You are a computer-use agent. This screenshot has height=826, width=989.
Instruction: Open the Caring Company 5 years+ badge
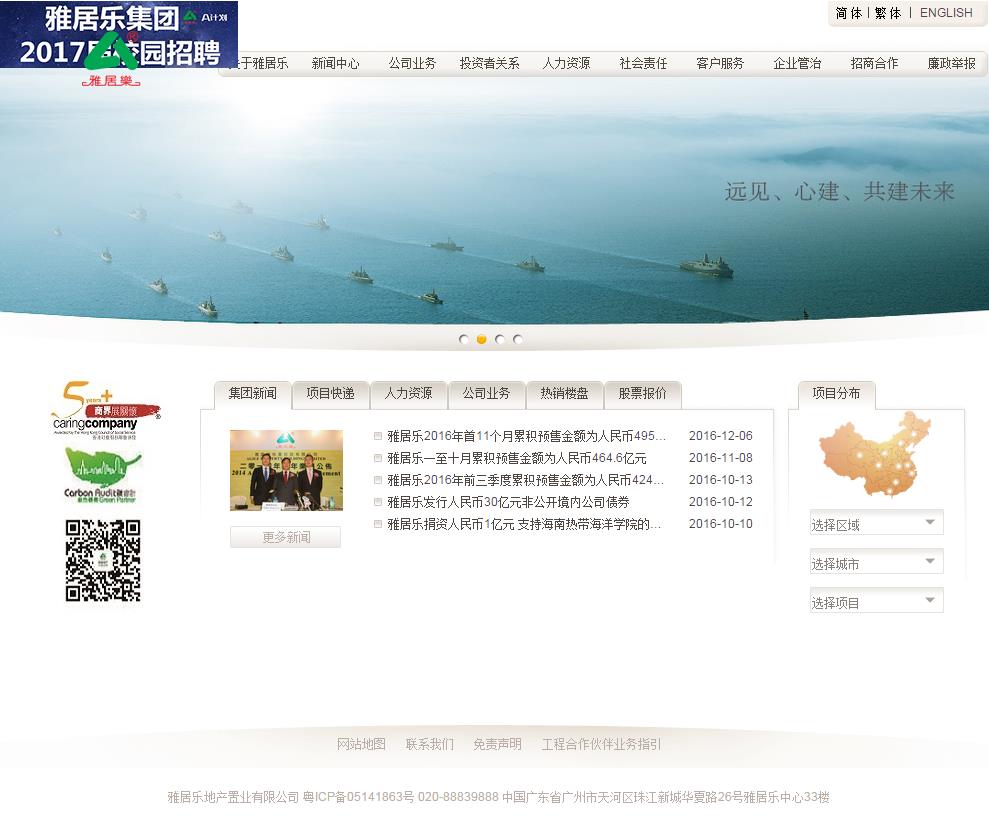[105, 409]
